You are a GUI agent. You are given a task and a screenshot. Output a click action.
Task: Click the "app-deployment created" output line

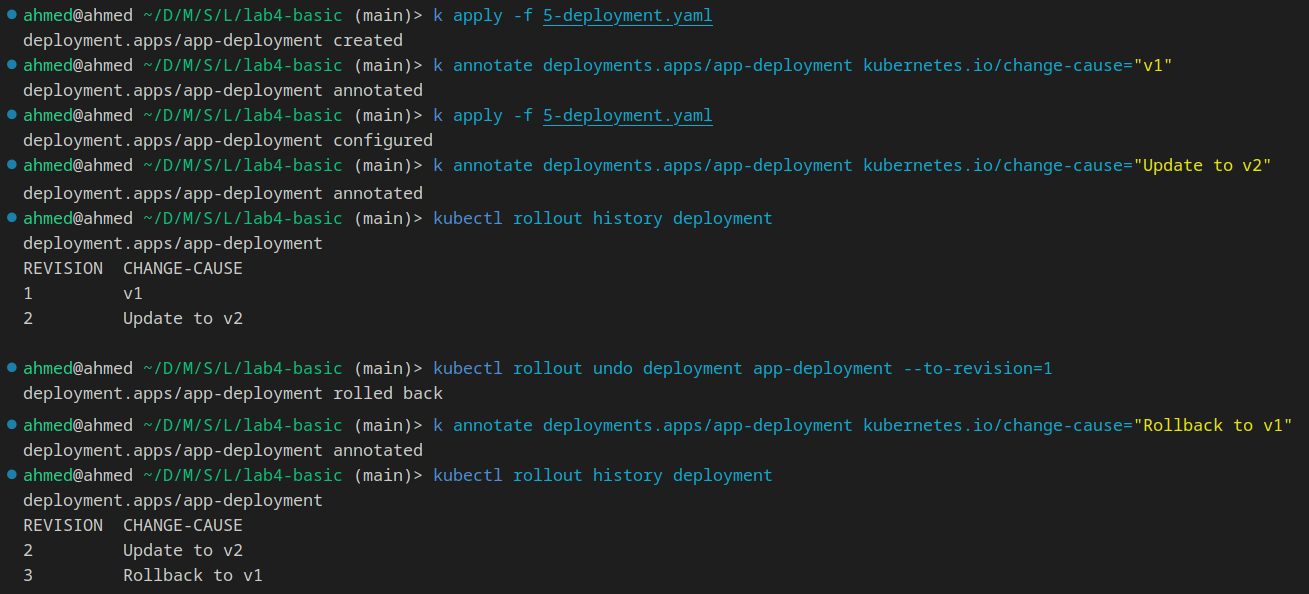click(x=213, y=40)
